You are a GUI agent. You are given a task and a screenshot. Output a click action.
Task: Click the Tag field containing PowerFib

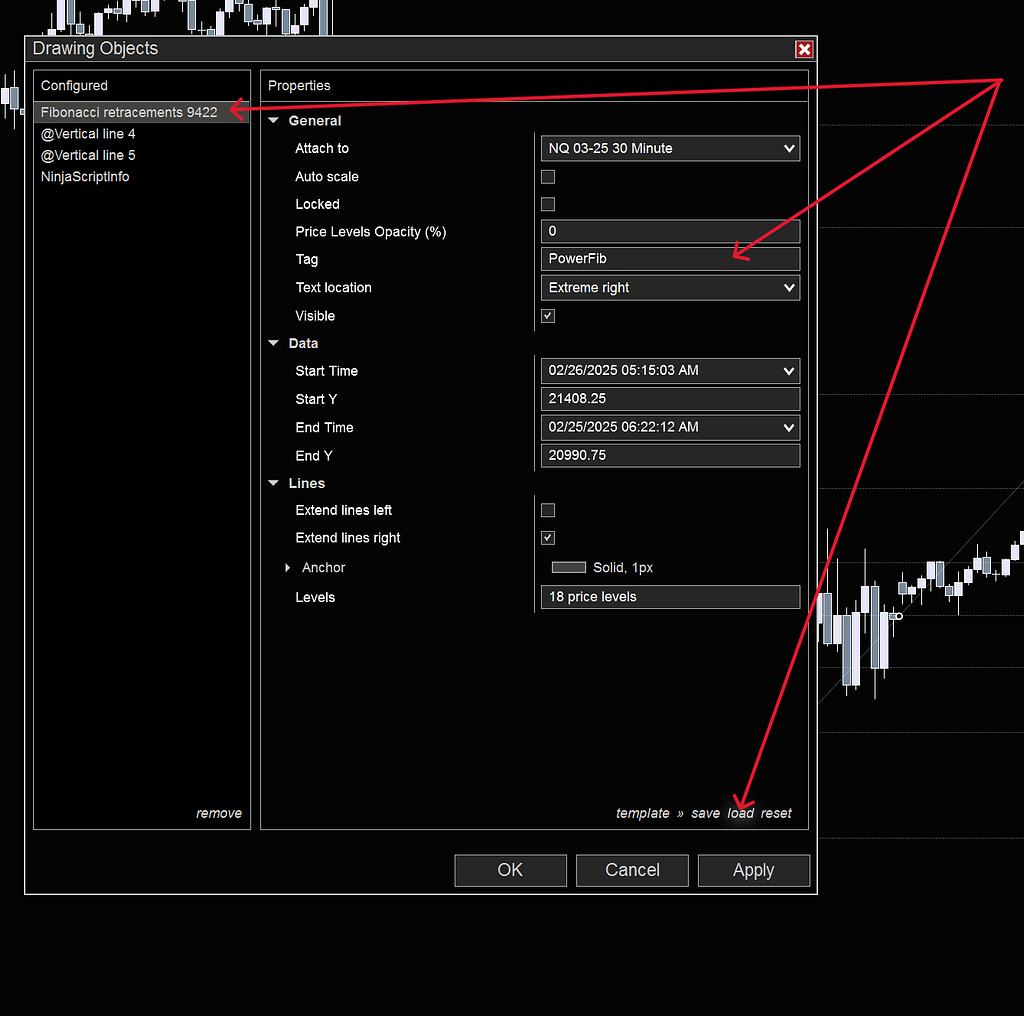670,259
